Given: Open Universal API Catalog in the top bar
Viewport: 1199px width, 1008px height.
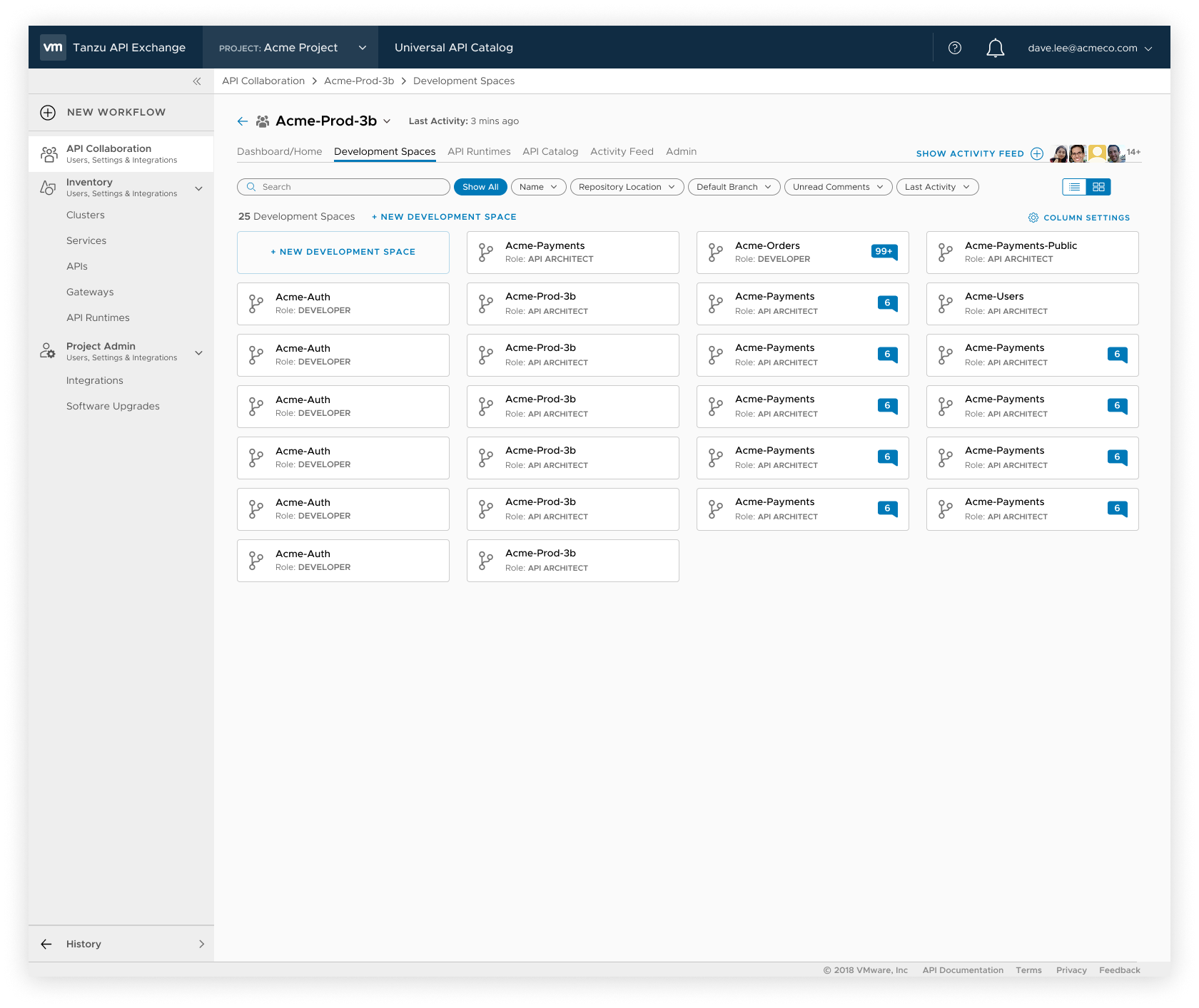Looking at the screenshot, I should (454, 48).
